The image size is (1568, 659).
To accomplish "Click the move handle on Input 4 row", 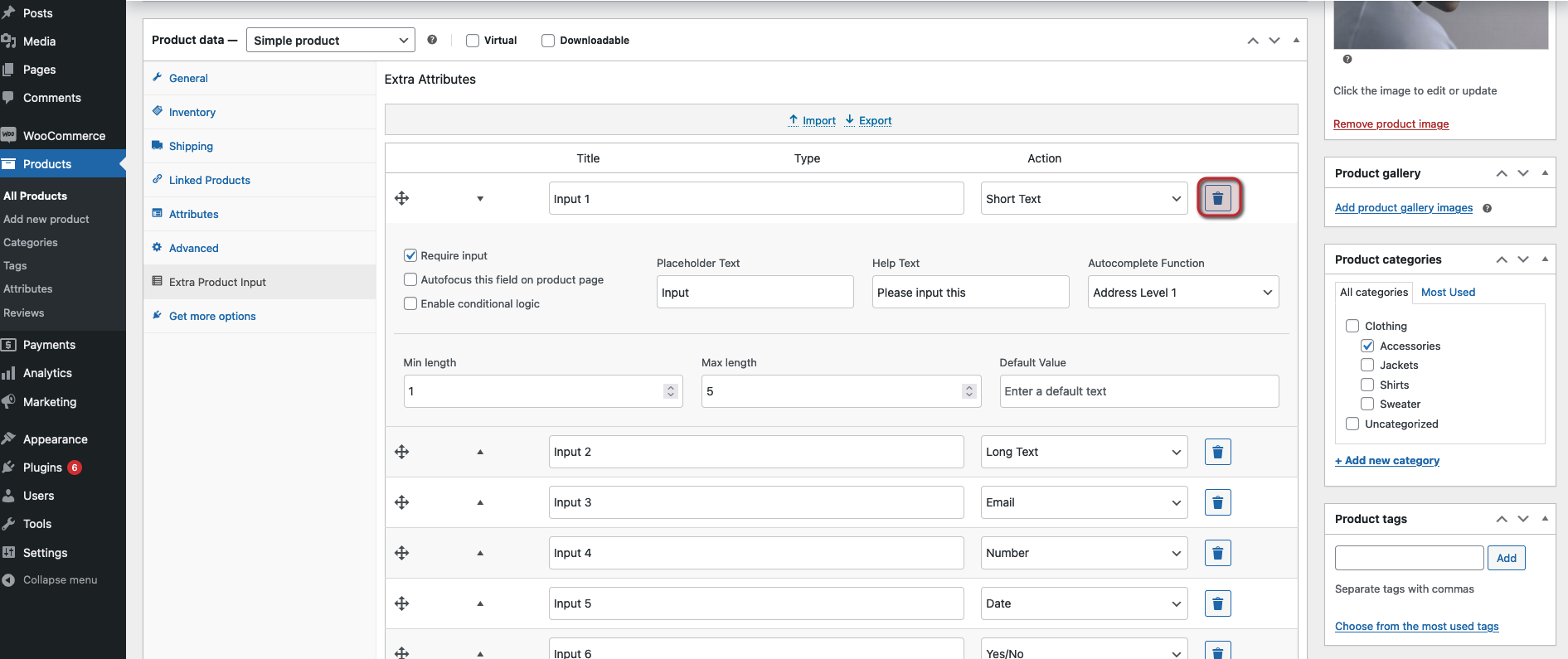I will coord(402,553).
